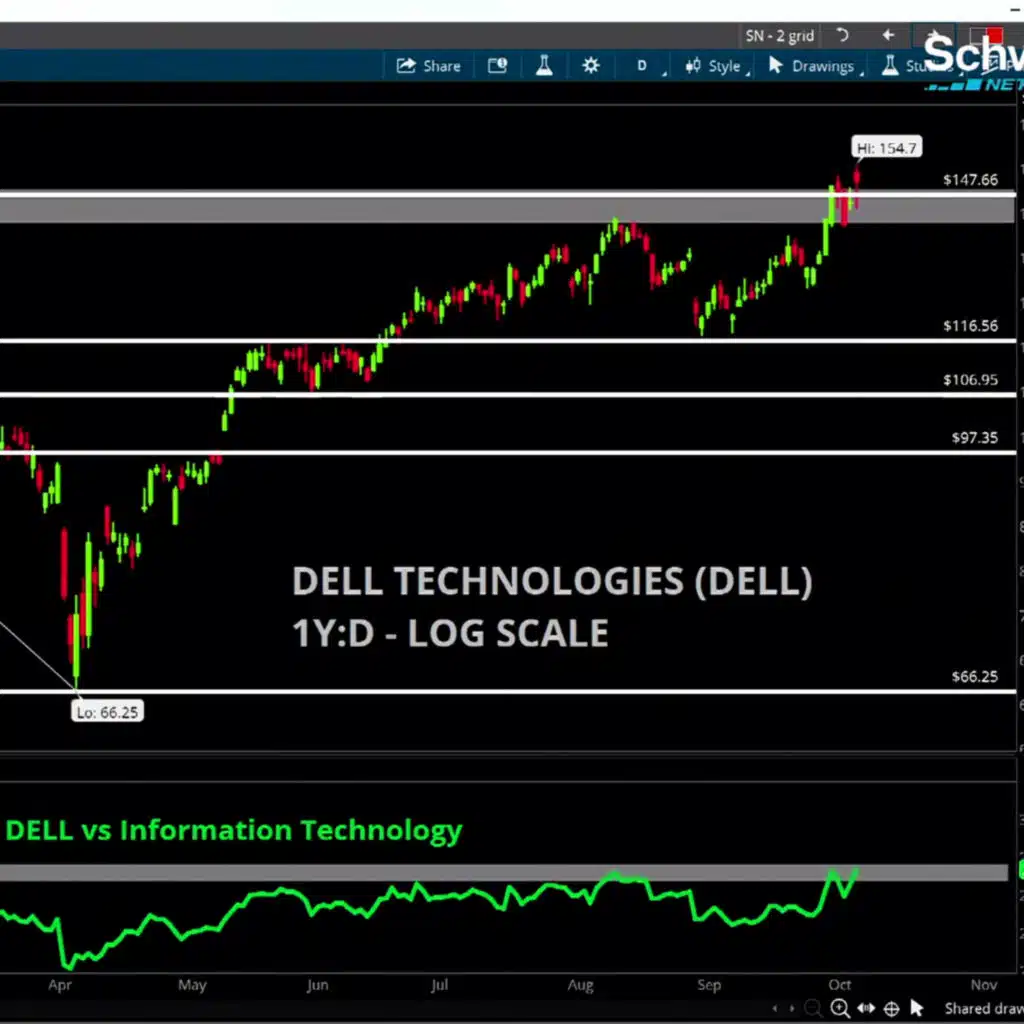Click the $147.66 horizontal price line
Viewport: 1024px width, 1024px height.
(x=500, y=193)
